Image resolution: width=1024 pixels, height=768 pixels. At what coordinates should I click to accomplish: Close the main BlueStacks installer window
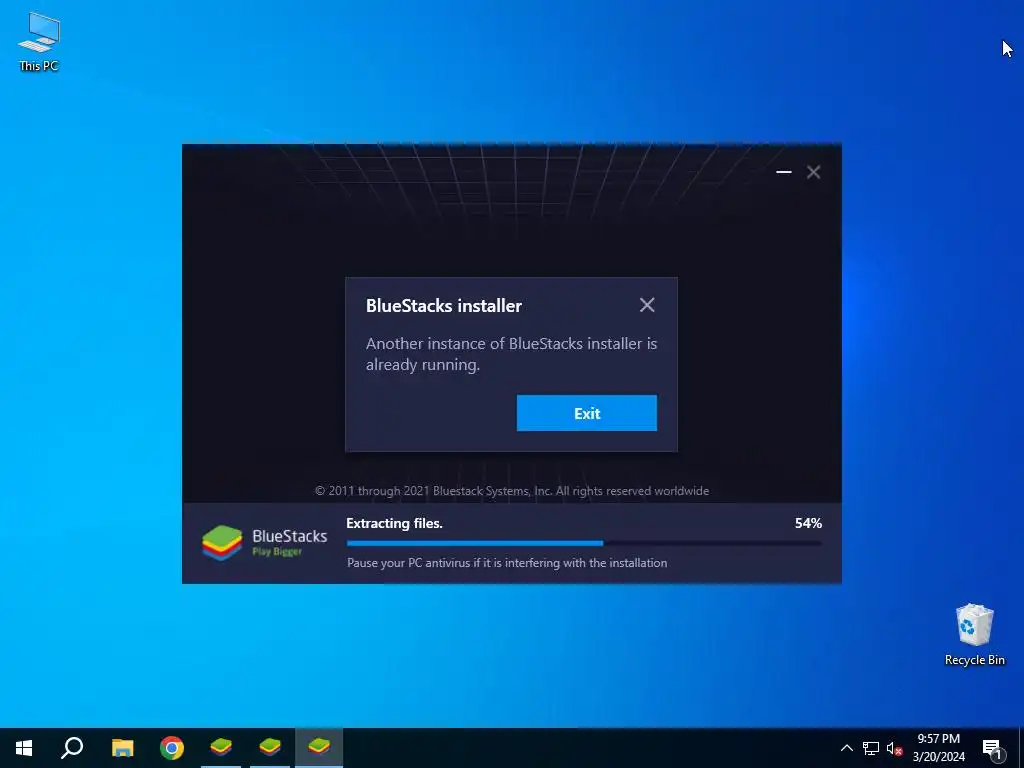(x=813, y=172)
